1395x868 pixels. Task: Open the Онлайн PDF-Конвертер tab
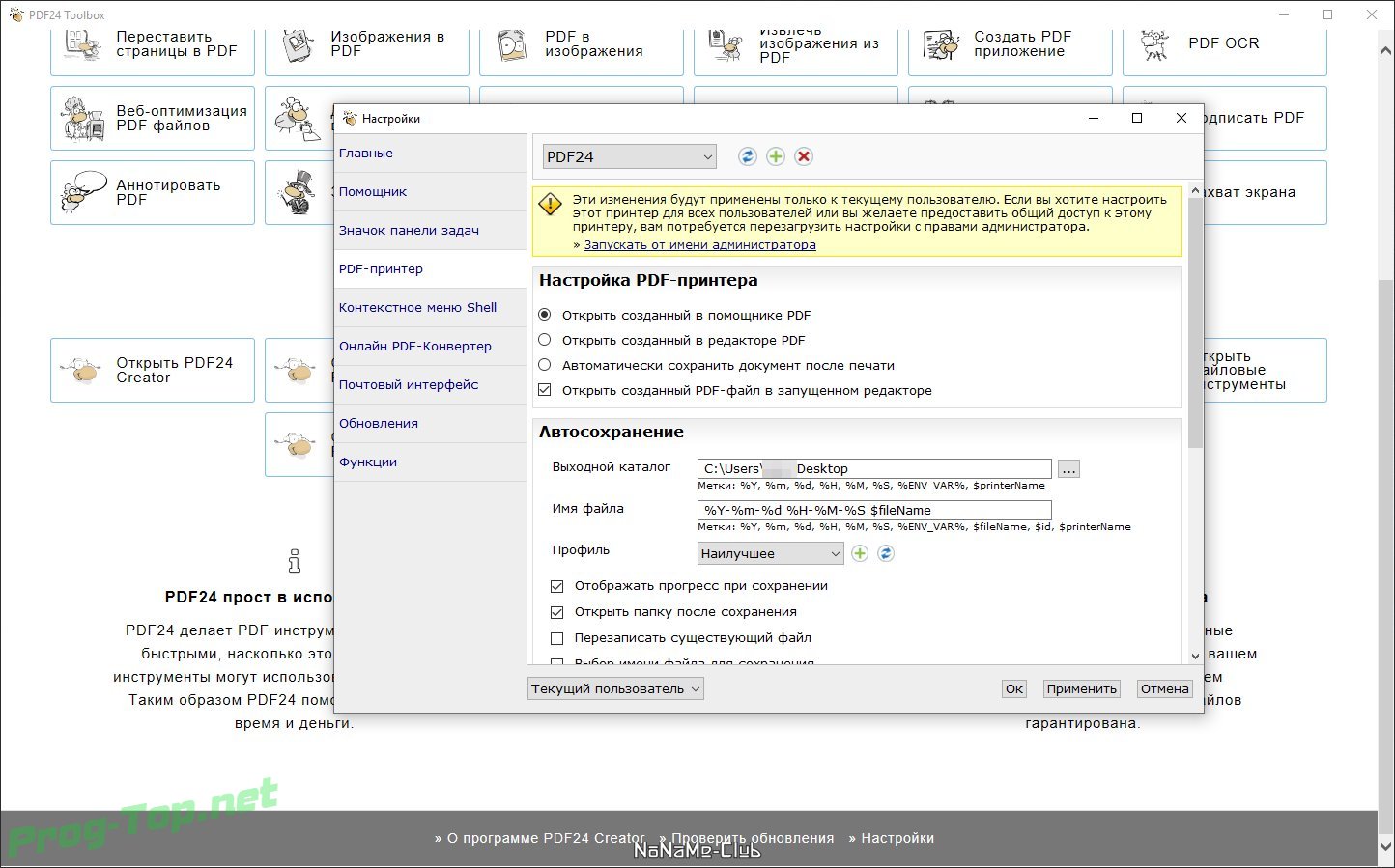pos(430,347)
